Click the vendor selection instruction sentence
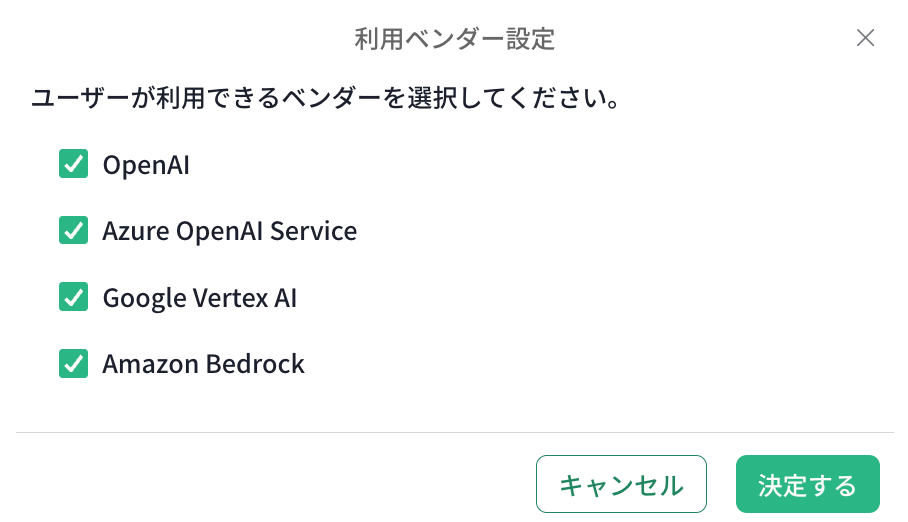 (322, 99)
